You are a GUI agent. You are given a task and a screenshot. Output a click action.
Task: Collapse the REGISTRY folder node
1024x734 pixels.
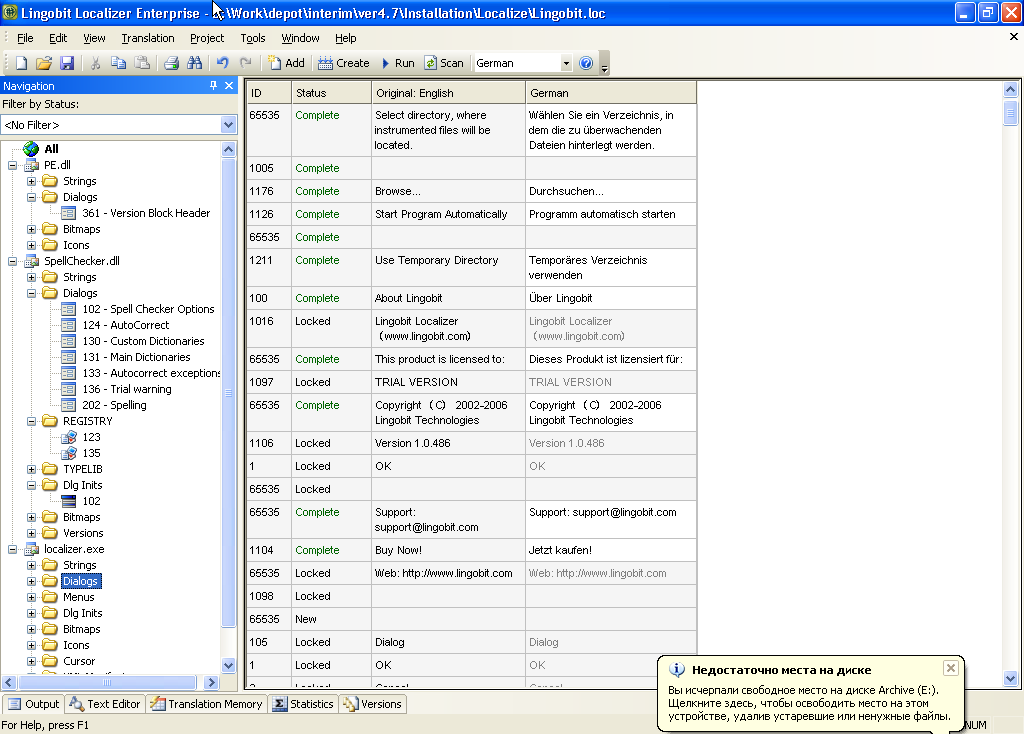[x=31, y=421]
